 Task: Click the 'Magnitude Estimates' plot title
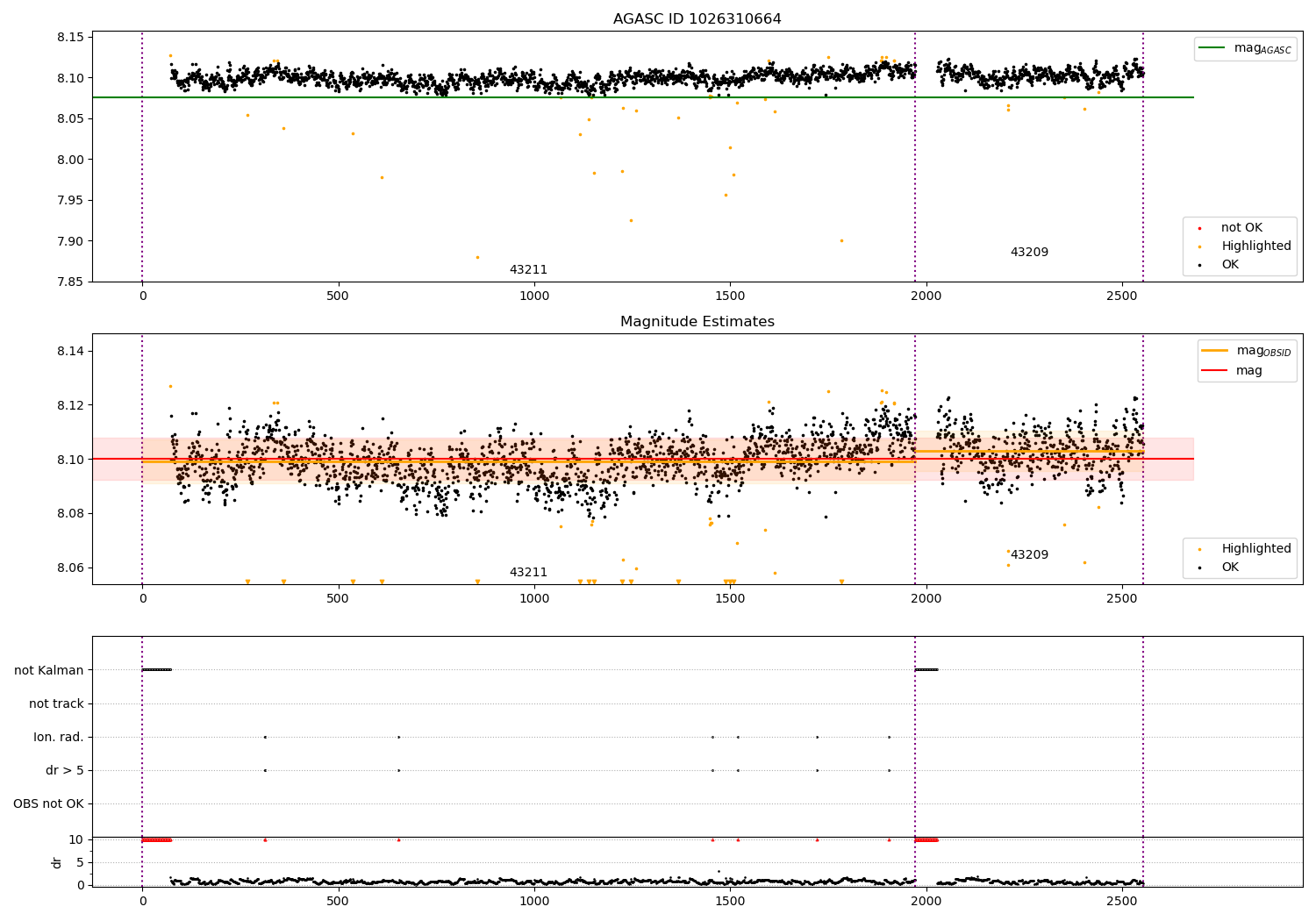tap(697, 322)
